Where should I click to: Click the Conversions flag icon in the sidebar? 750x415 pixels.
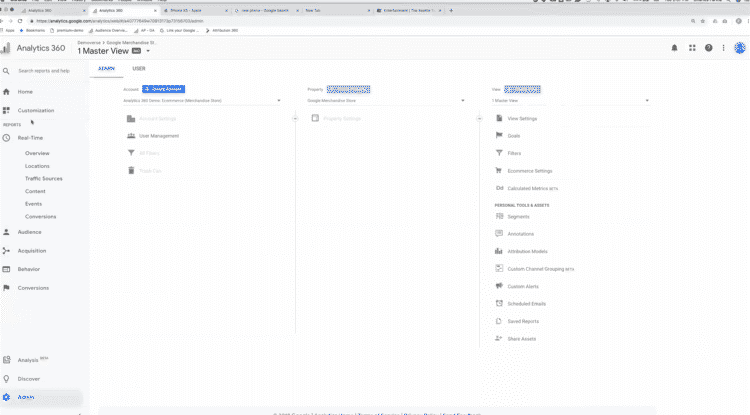[x=6, y=288]
